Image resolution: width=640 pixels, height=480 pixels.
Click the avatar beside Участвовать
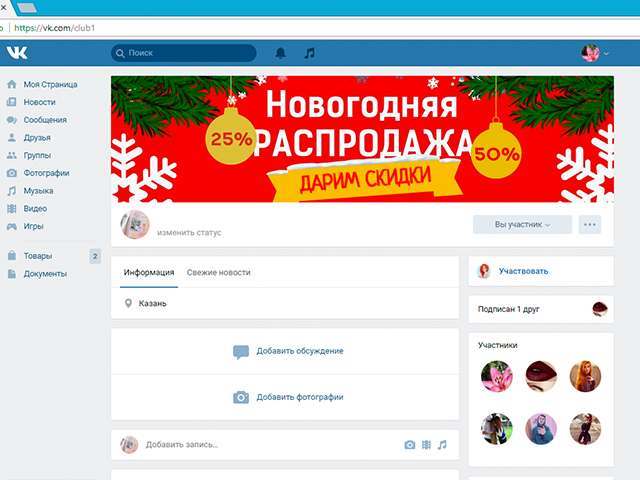click(484, 271)
